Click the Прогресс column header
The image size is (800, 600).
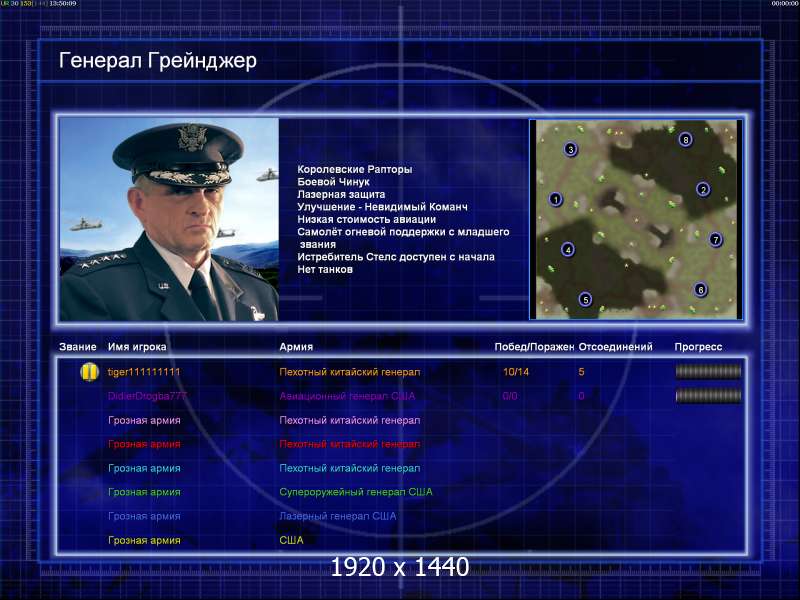point(698,347)
